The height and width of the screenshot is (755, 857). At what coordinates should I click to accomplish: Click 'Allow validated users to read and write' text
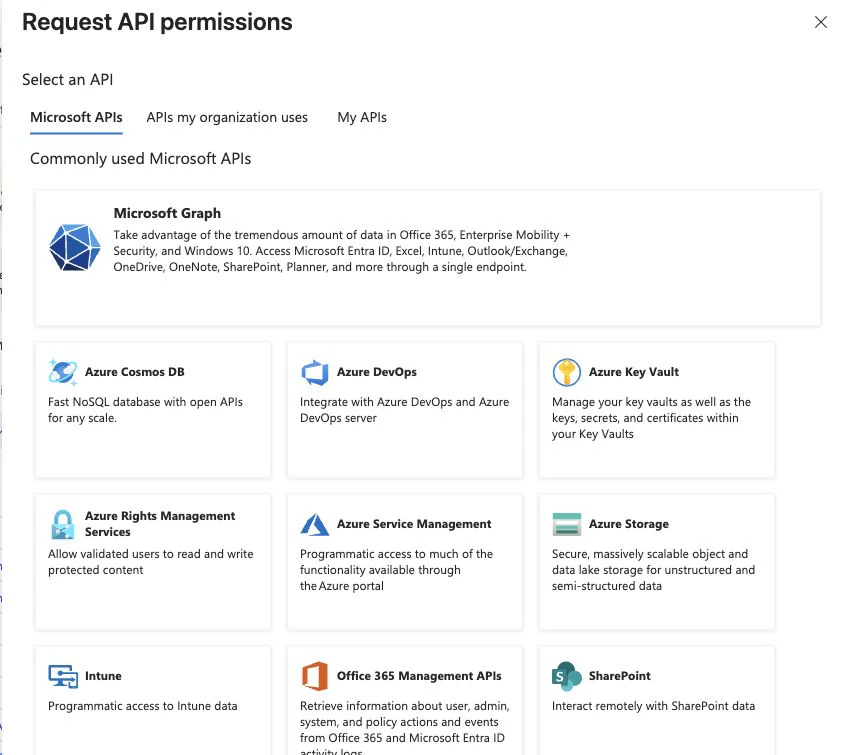pyautogui.click(x=151, y=562)
